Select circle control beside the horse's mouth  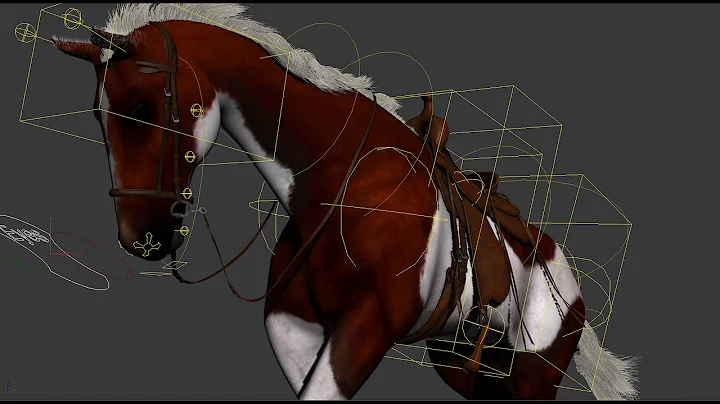[184, 230]
